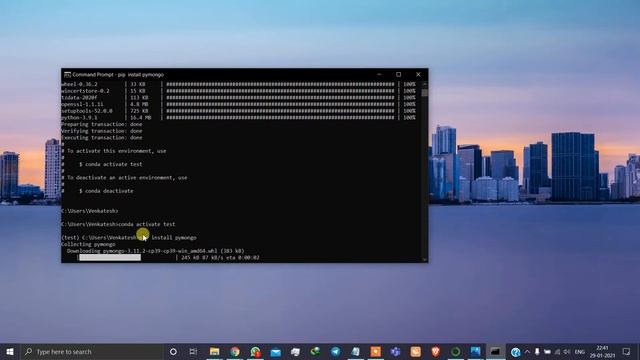Open Microsoft Teams from the taskbar
Image resolution: width=640 pixels, height=360 pixels.
coord(395,351)
